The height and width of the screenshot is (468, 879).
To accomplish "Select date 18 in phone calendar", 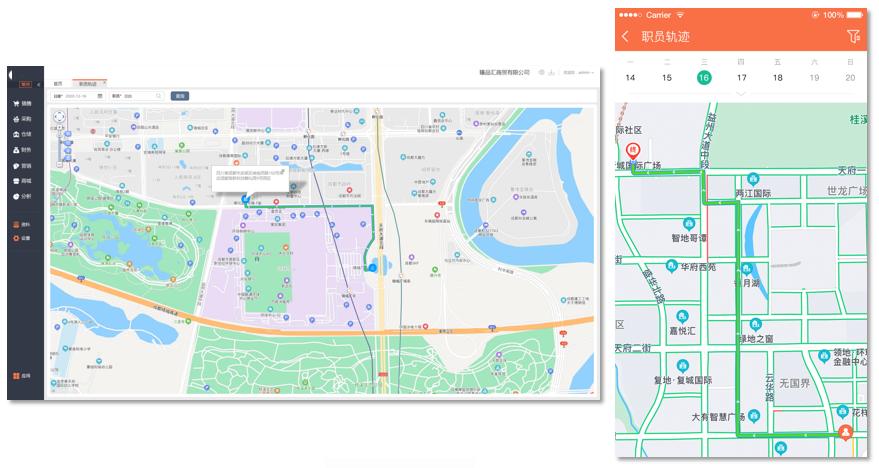I will [x=778, y=77].
